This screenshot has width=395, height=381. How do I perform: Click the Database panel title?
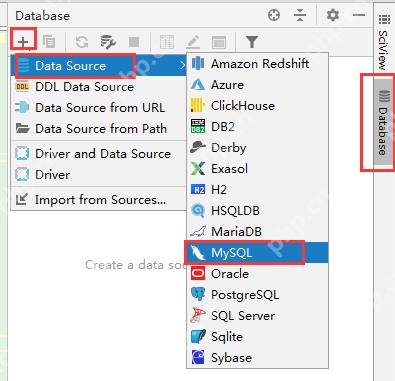point(43,16)
